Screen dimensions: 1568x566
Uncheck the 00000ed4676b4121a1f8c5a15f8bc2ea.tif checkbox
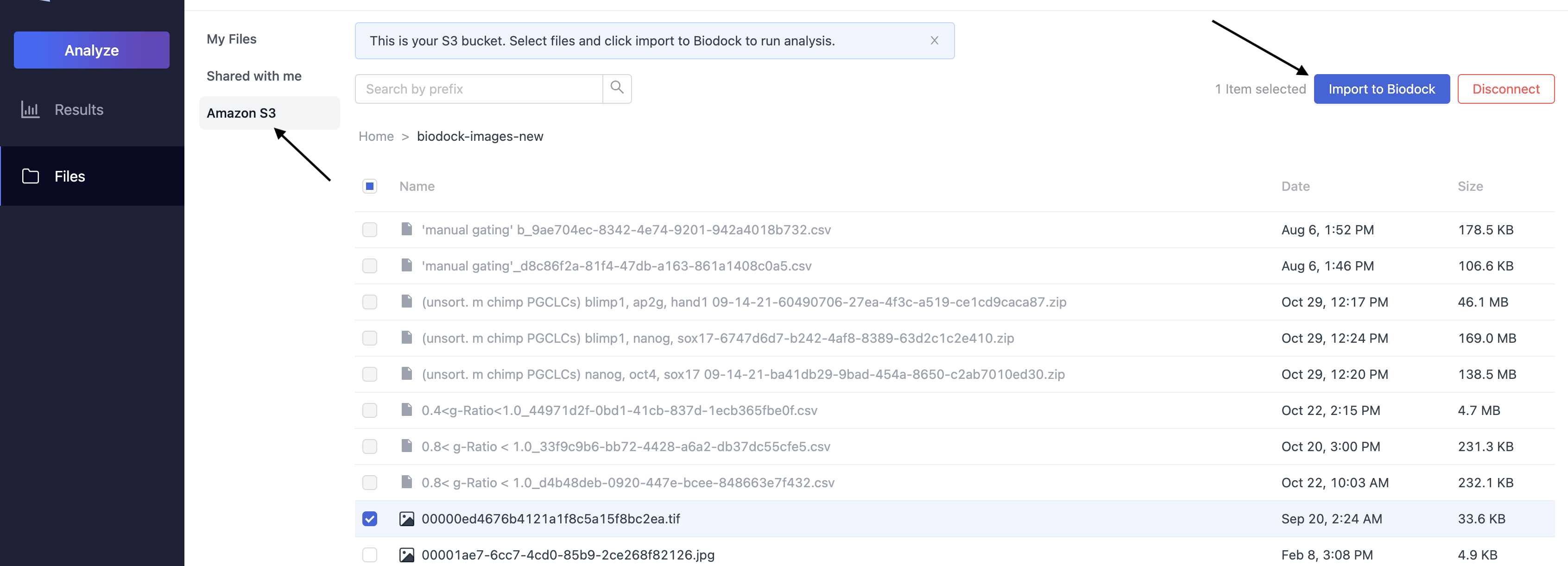(369, 519)
